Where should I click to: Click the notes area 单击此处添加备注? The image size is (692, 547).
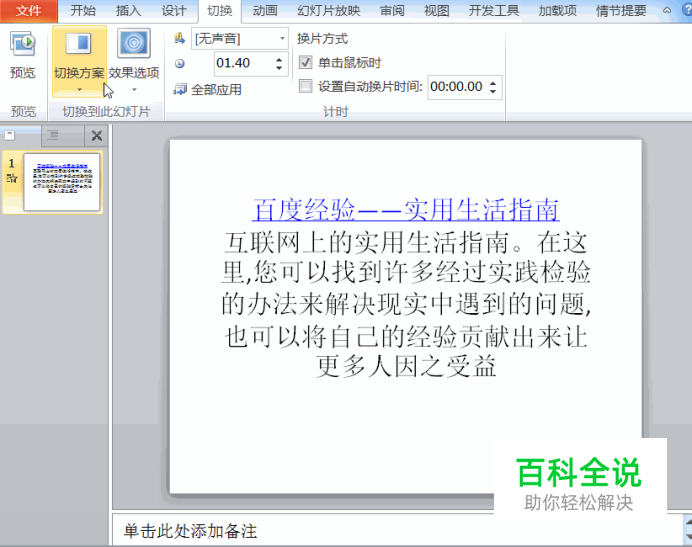coord(190,531)
